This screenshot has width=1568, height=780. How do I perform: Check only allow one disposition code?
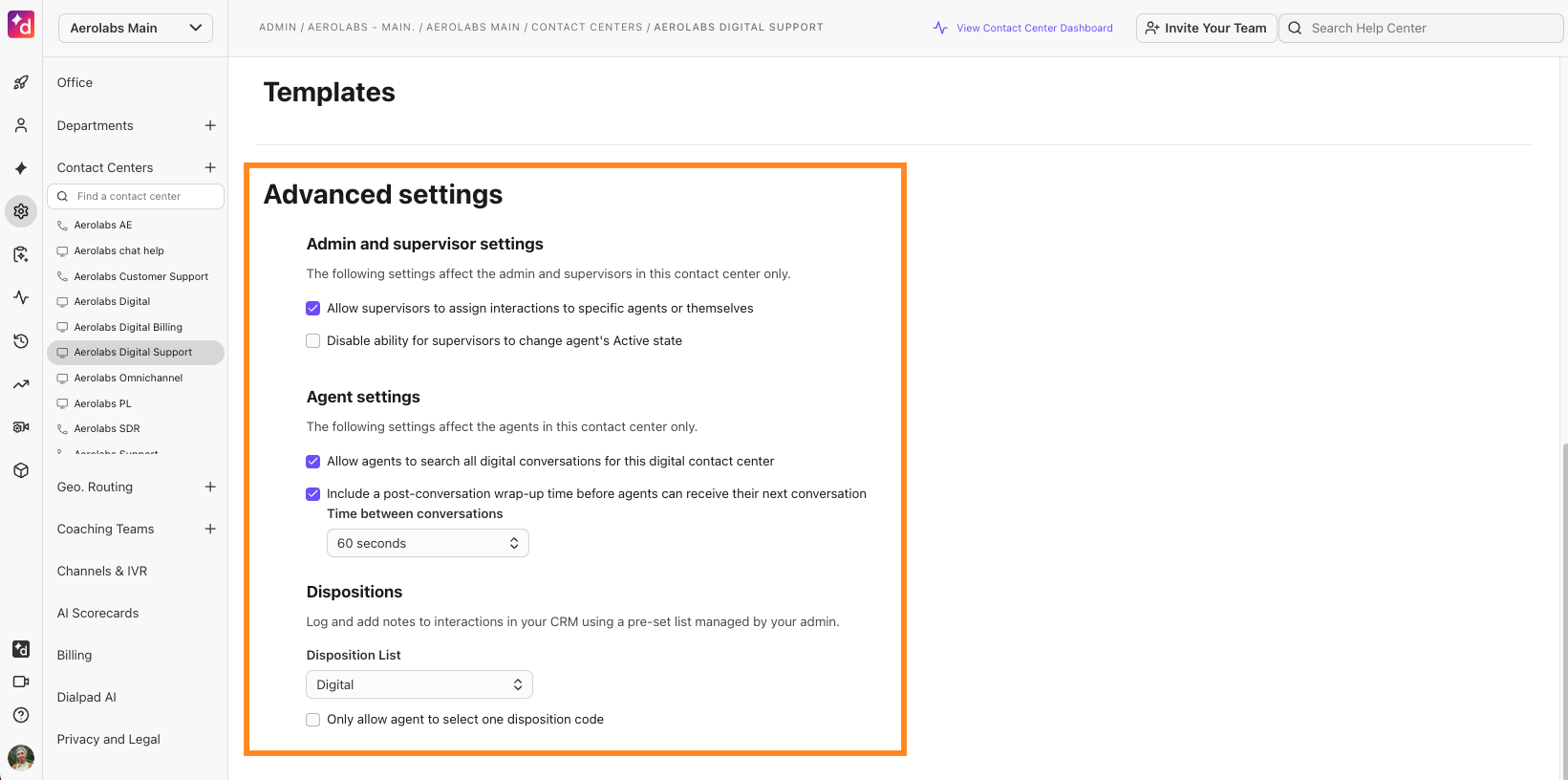pyautogui.click(x=312, y=719)
